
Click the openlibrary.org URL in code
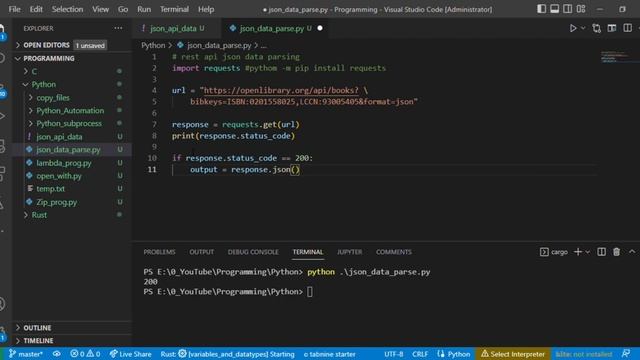tap(281, 90)
